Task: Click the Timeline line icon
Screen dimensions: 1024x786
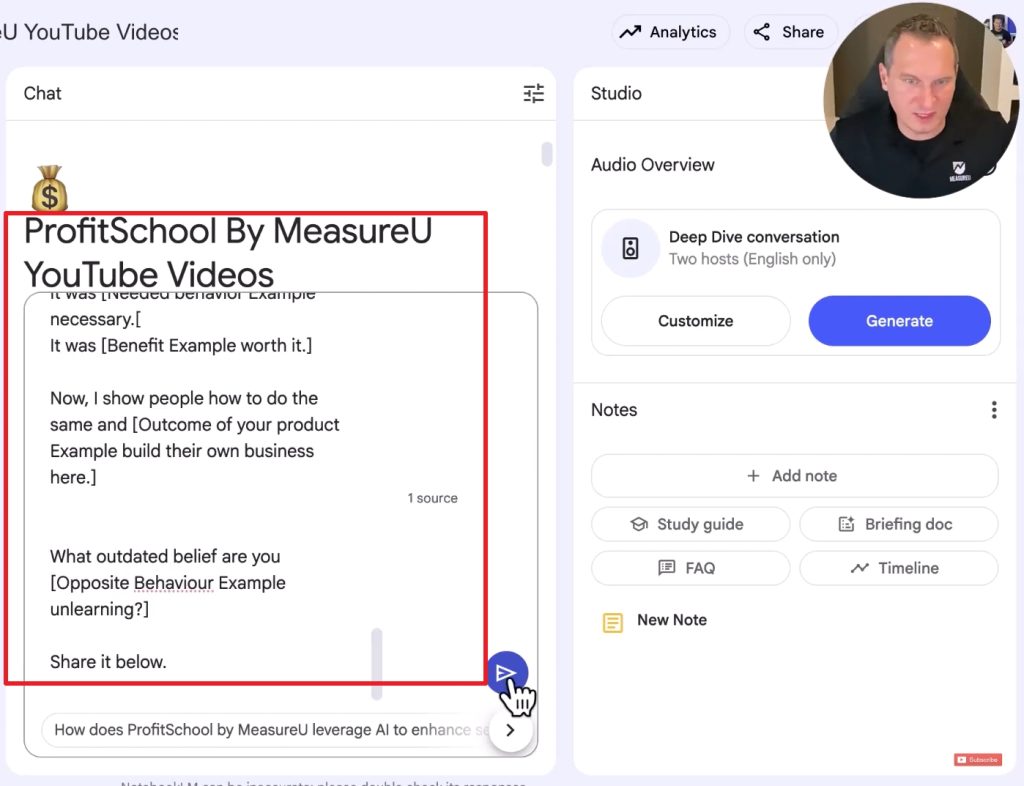Action: click(859, 568)
